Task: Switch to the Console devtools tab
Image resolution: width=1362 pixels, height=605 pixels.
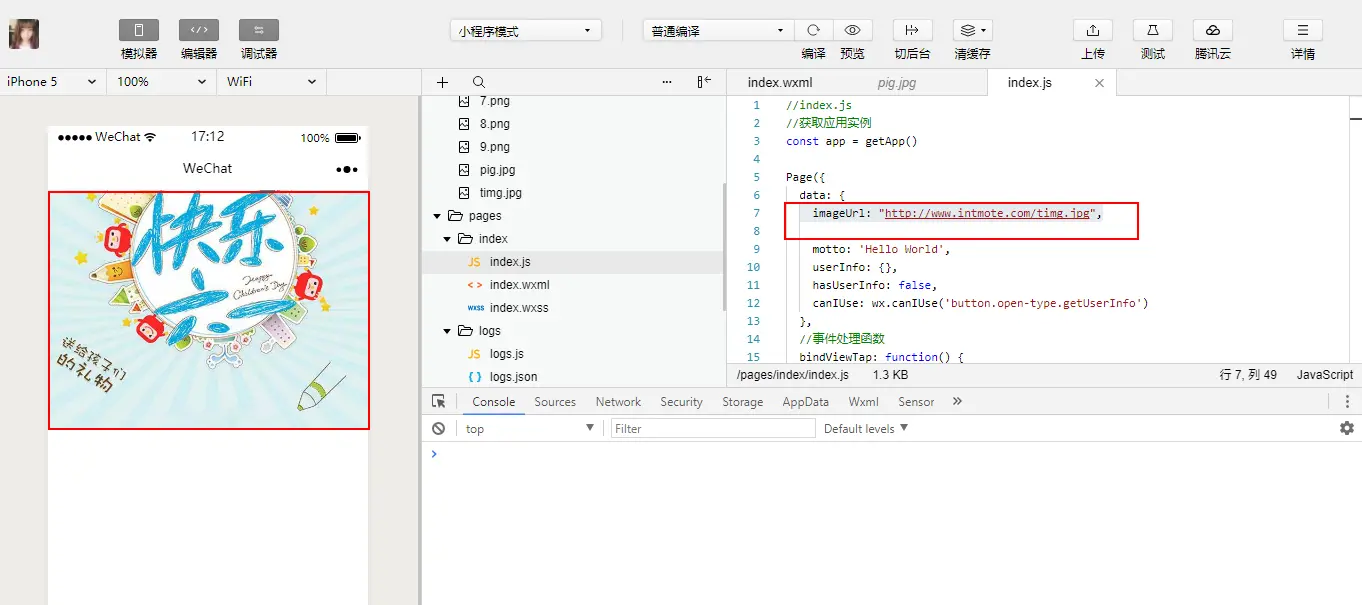Action: coord(494,402)
